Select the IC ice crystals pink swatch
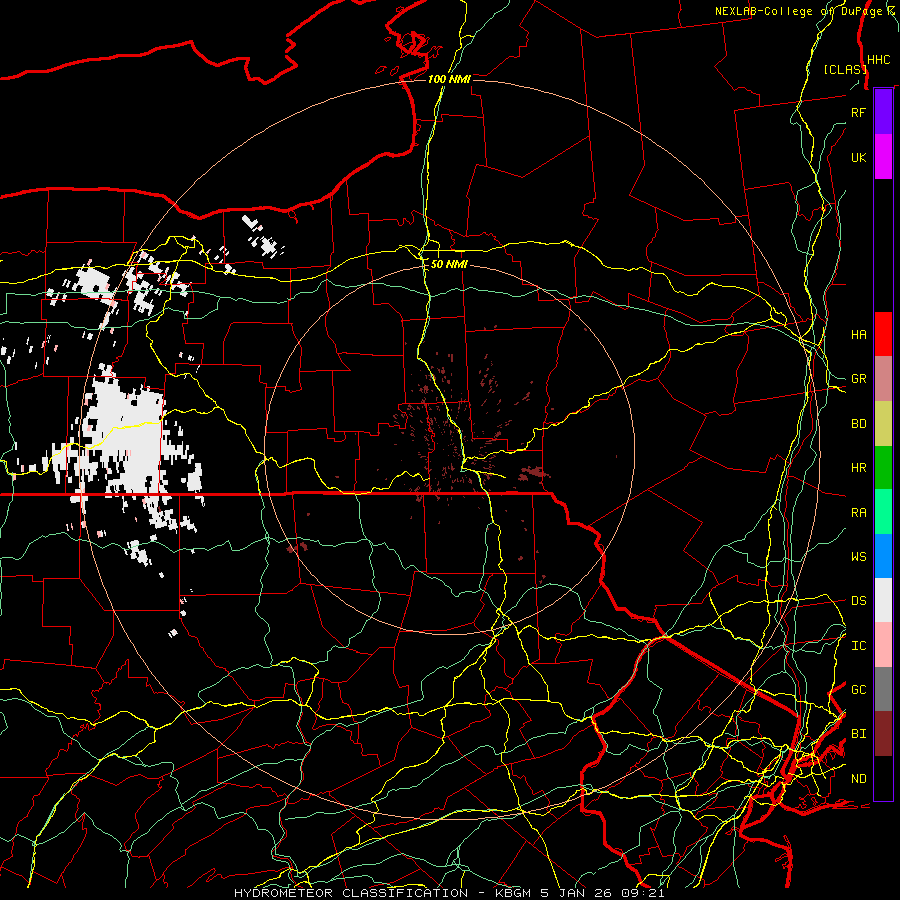Viewport: 900px width, 900px height. pyautogui.click(x=883, y=645)
